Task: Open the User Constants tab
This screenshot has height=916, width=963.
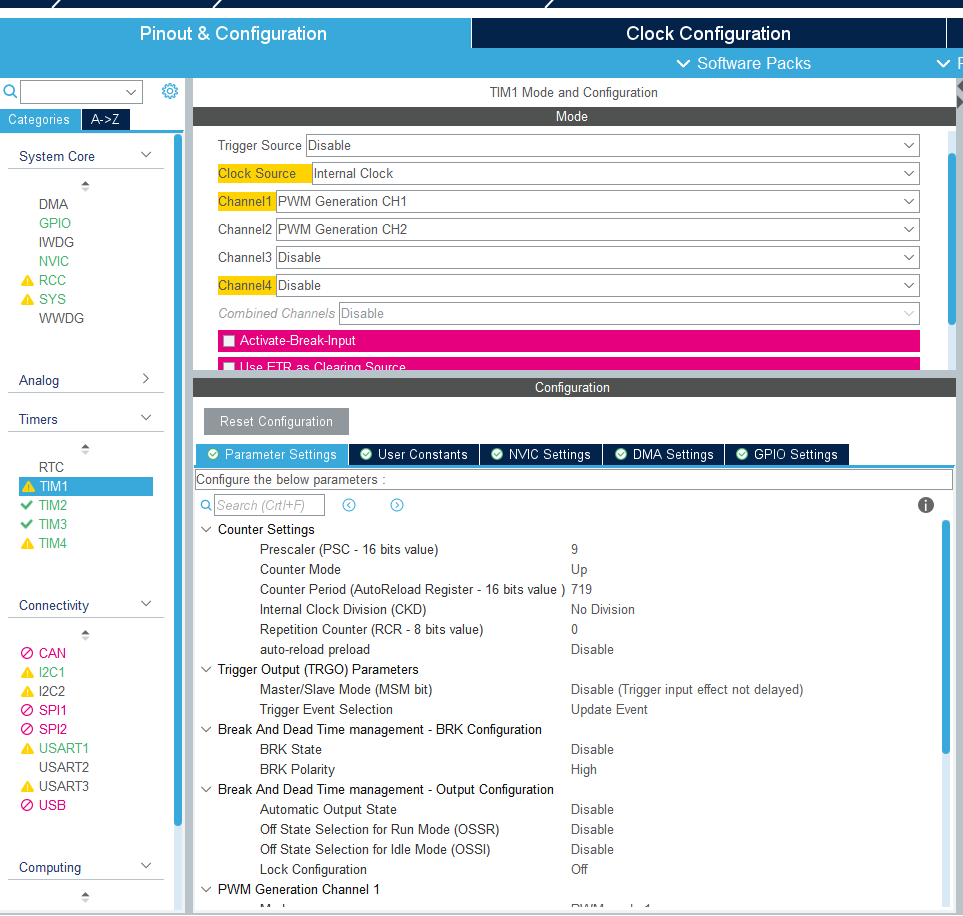Action: click(x=414, y=455)
